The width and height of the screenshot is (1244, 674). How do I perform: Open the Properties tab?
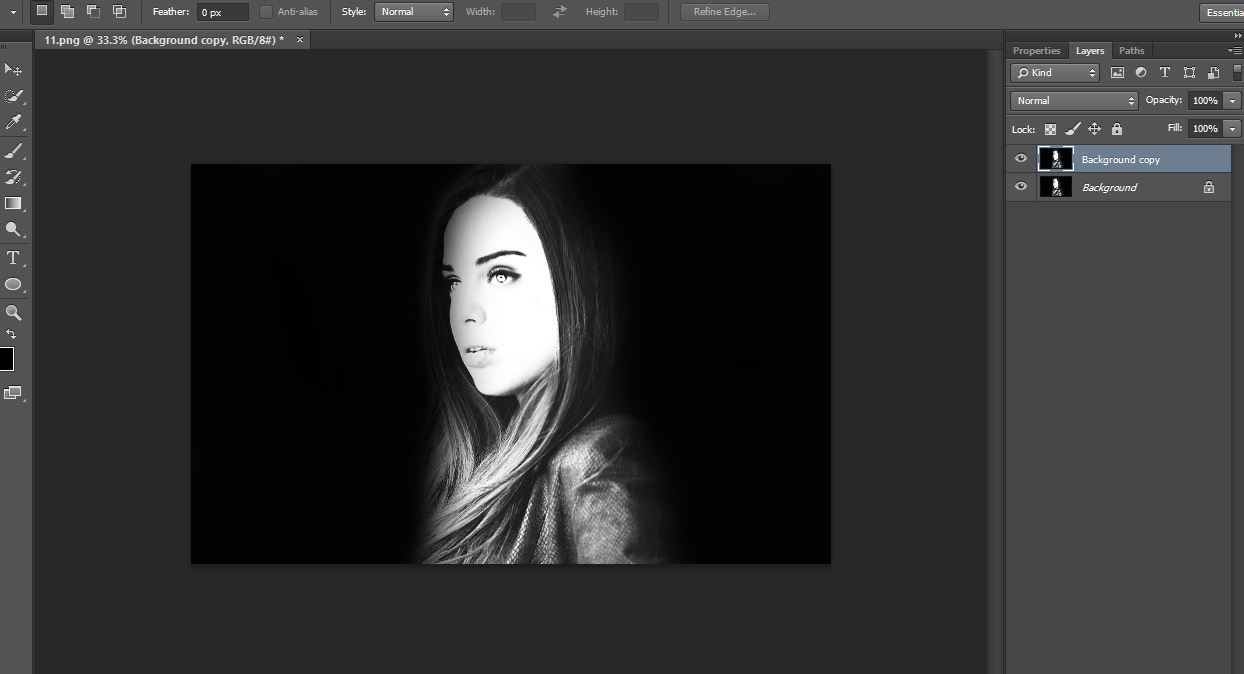(1036, 51)
